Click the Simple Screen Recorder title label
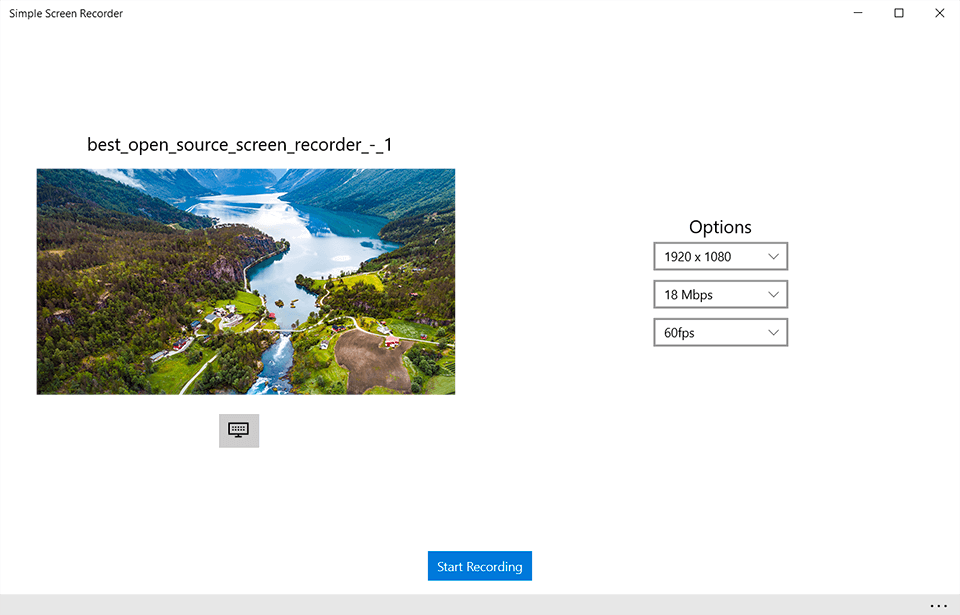Screen dimensions: 960x615 click(x=65, y=13)
